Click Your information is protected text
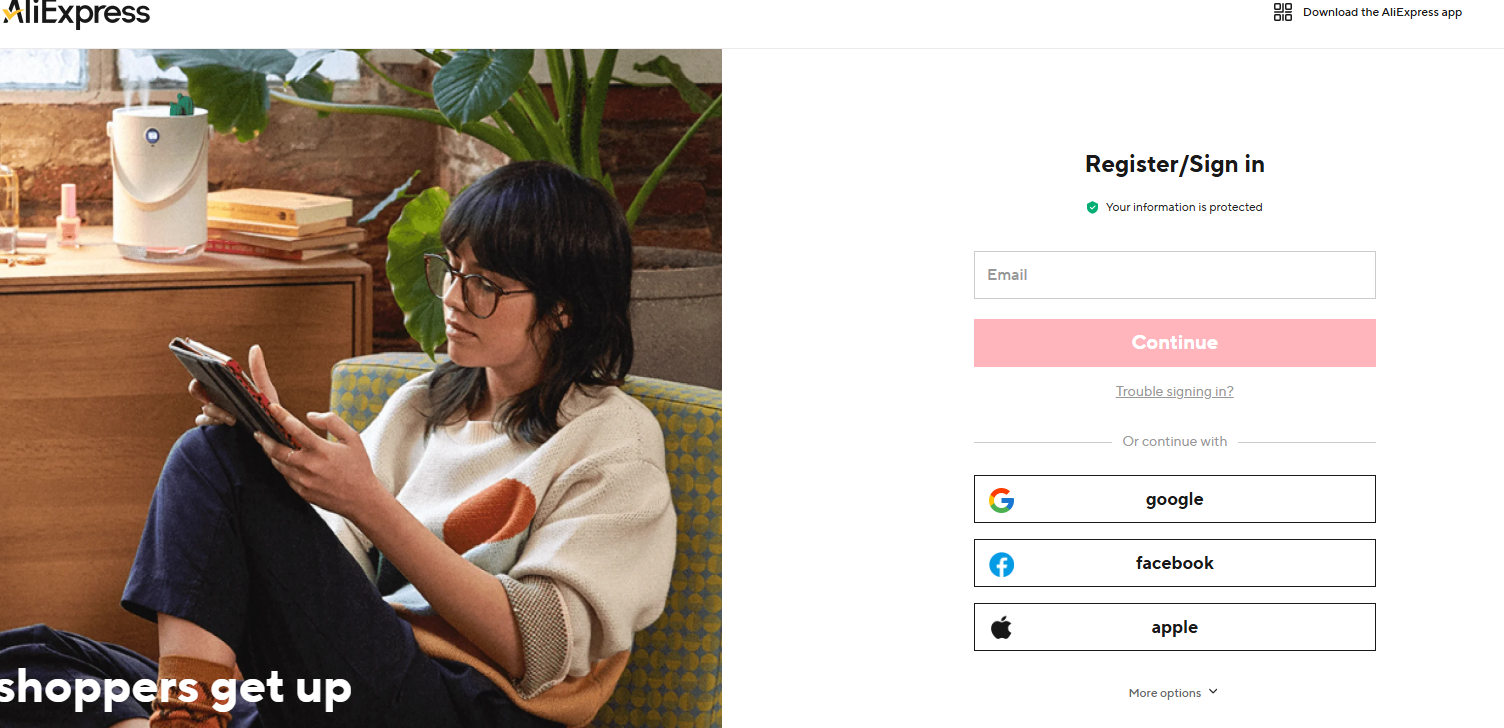Image resolution: width=1504 pixels, height=728 pixels. (1184, 207)
